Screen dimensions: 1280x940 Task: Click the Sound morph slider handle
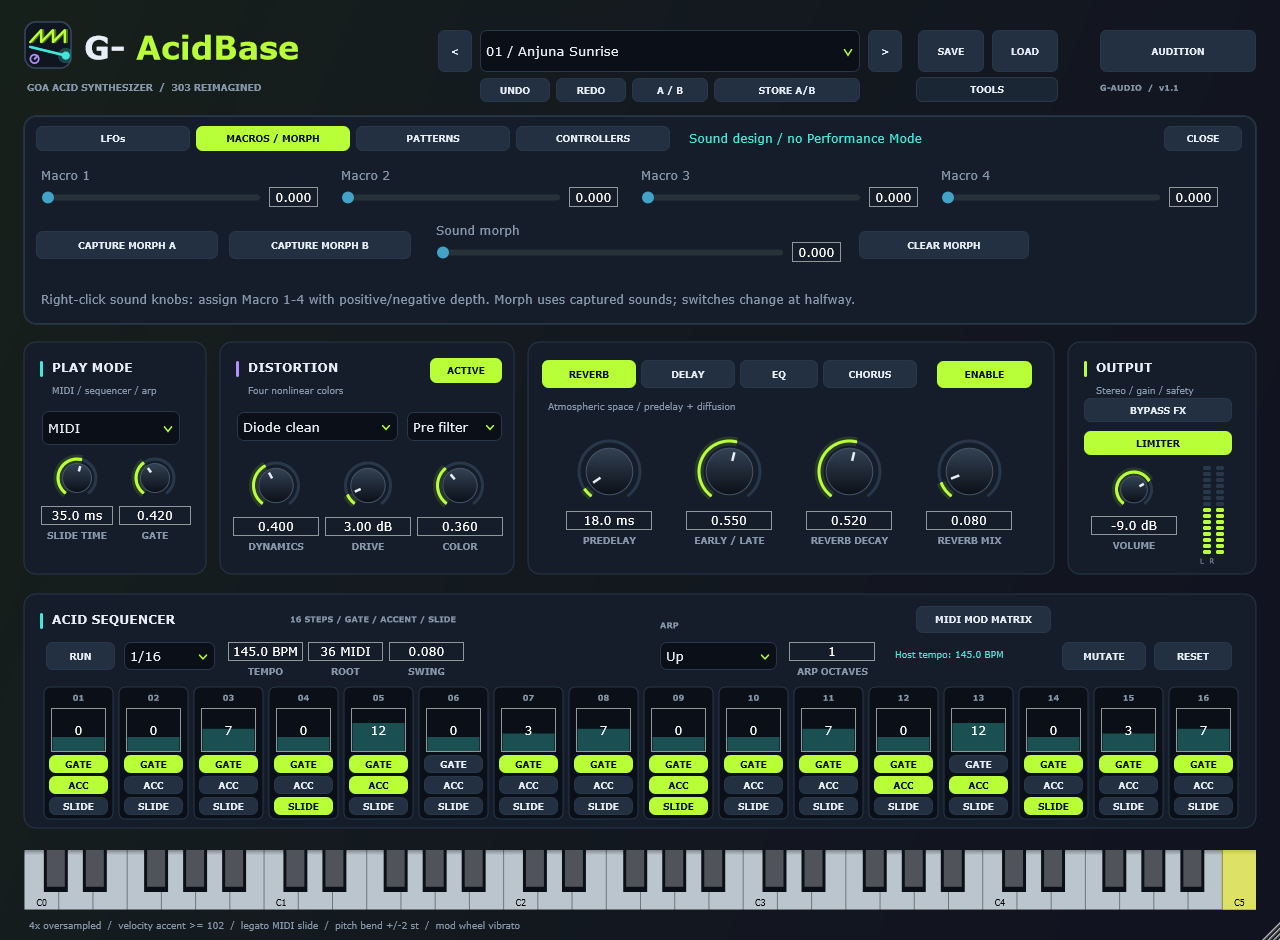[443, 253]
